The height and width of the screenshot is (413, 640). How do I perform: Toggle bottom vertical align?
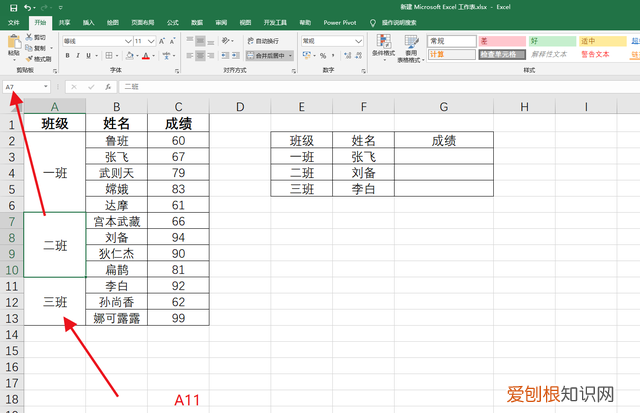click(211, 41)
